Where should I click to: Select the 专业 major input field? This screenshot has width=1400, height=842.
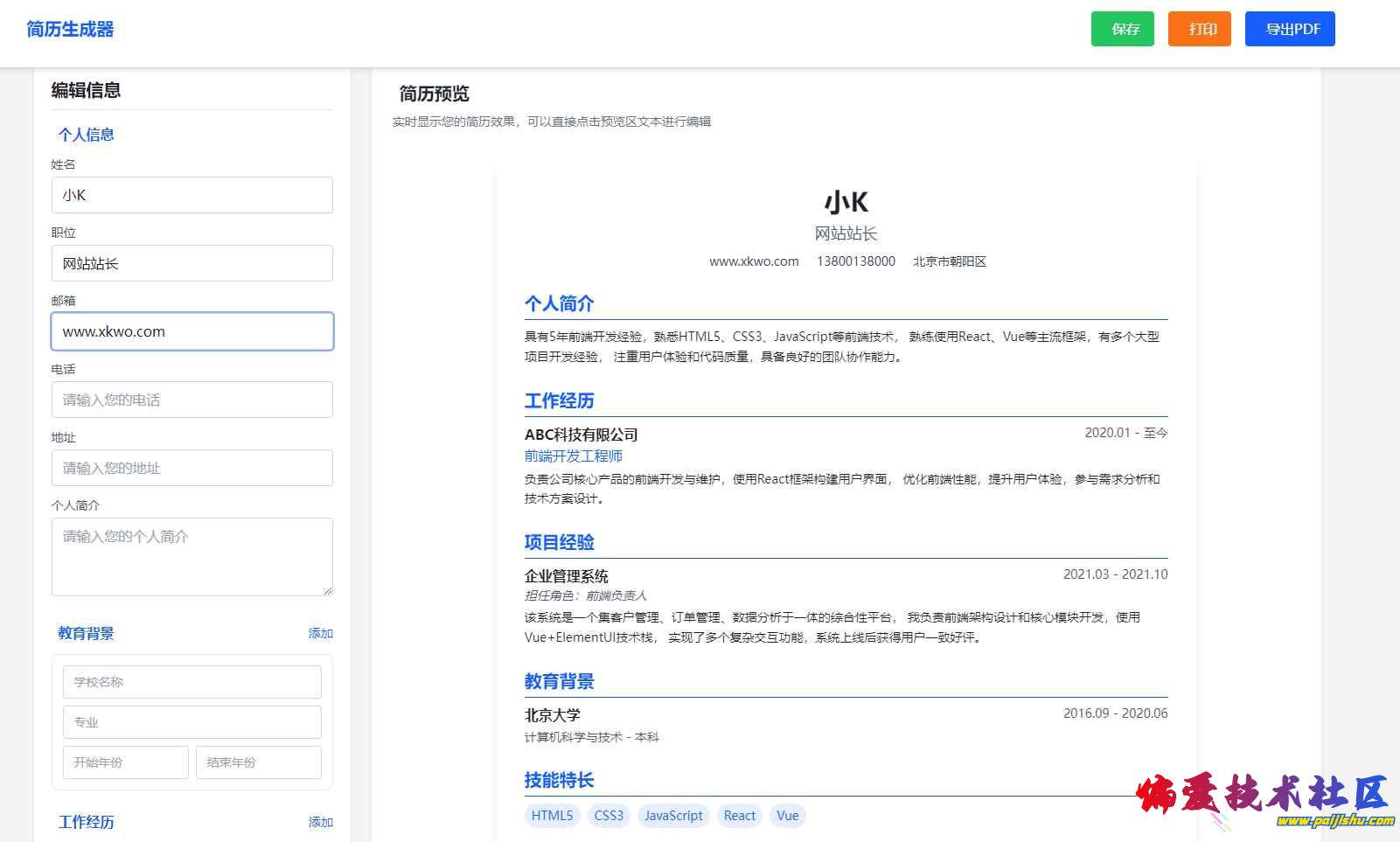coord(192,722)
